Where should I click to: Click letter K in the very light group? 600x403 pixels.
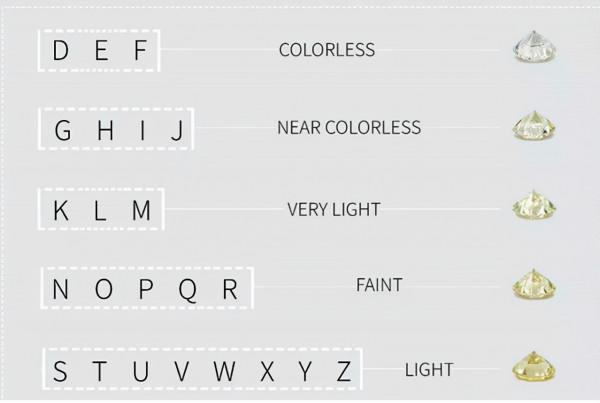(x=61, y=211)
